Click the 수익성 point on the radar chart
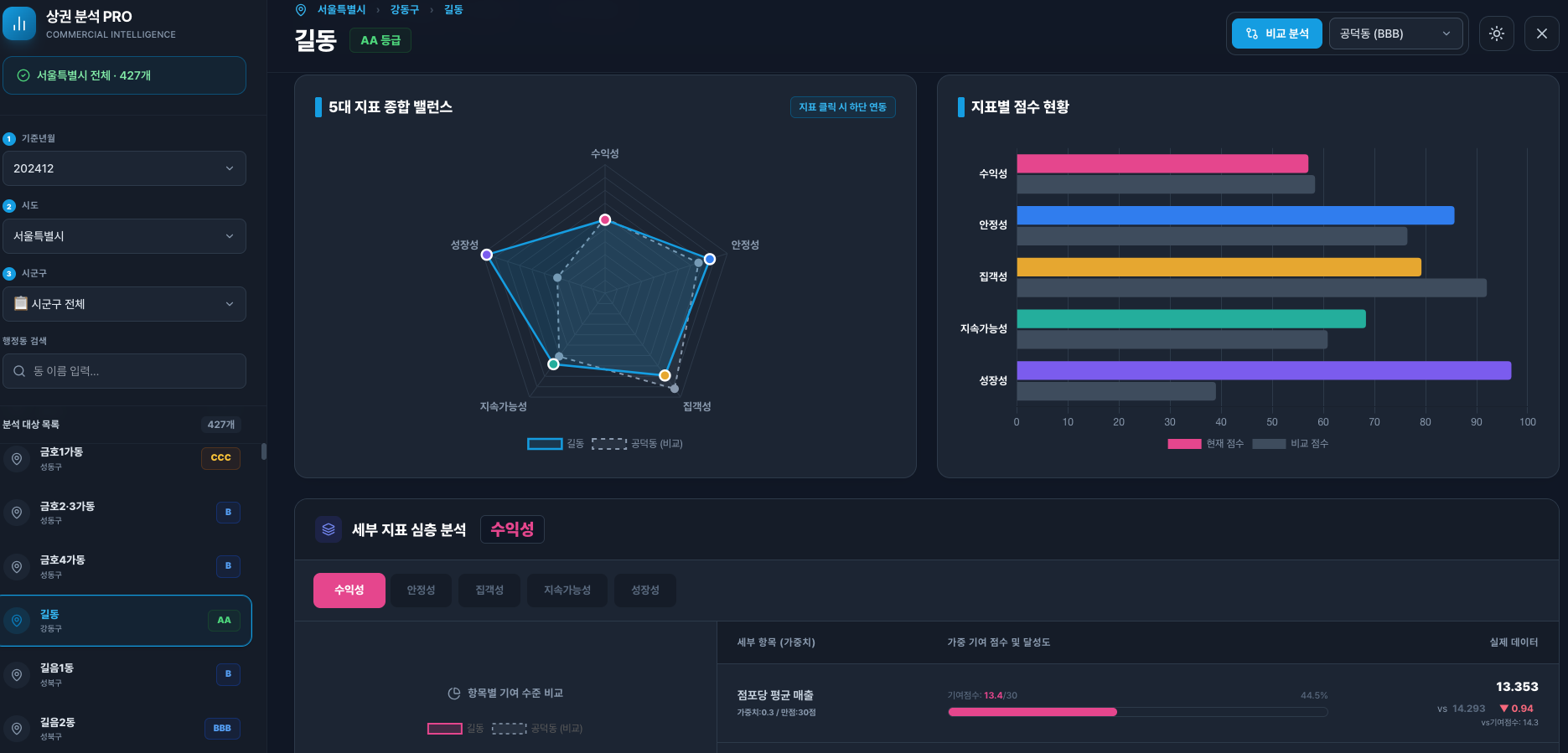The image size is (1568, 753). (605, 220)
